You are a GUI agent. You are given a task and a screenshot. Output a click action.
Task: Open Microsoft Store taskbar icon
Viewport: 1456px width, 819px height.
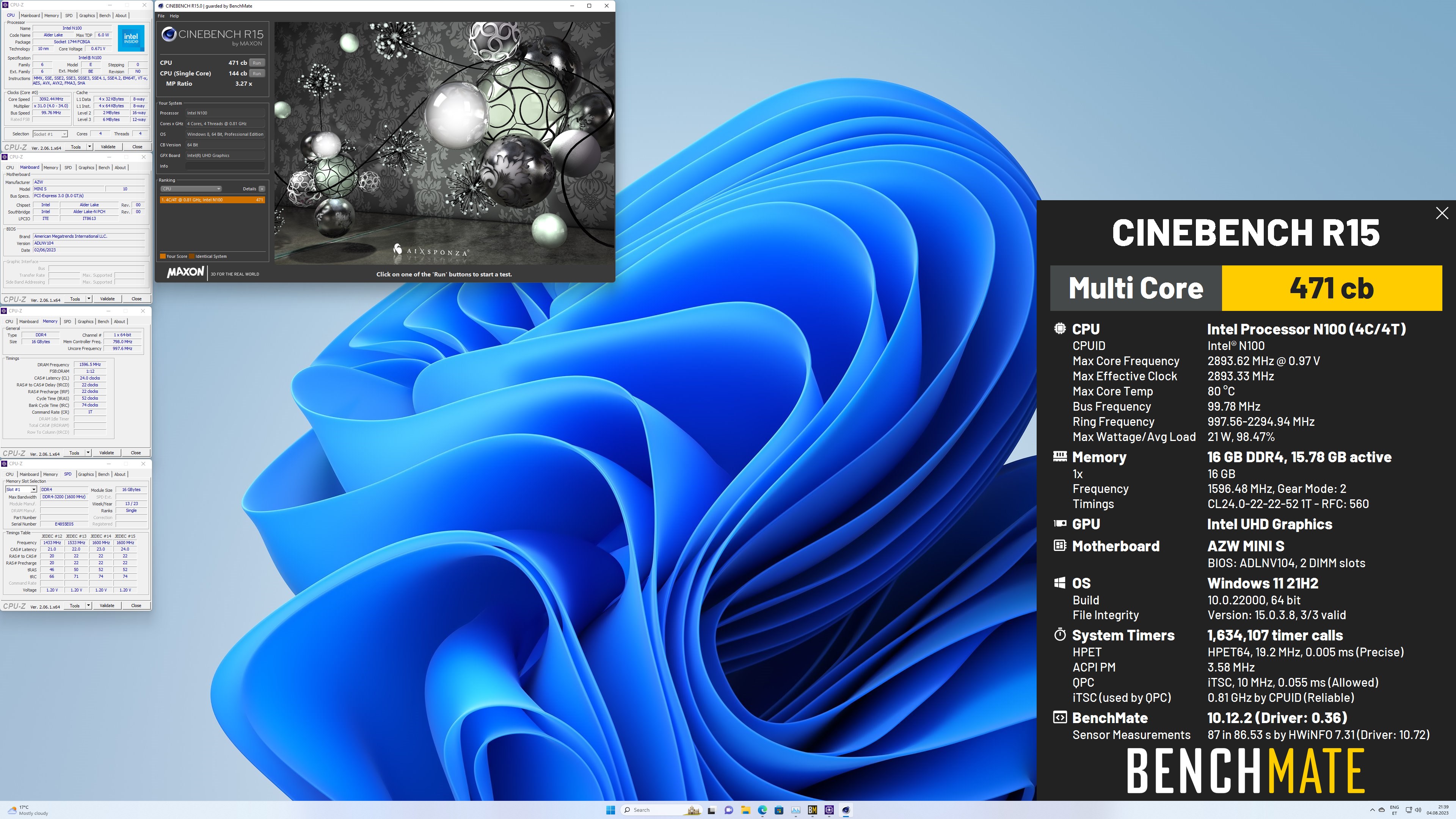[779, 810]
